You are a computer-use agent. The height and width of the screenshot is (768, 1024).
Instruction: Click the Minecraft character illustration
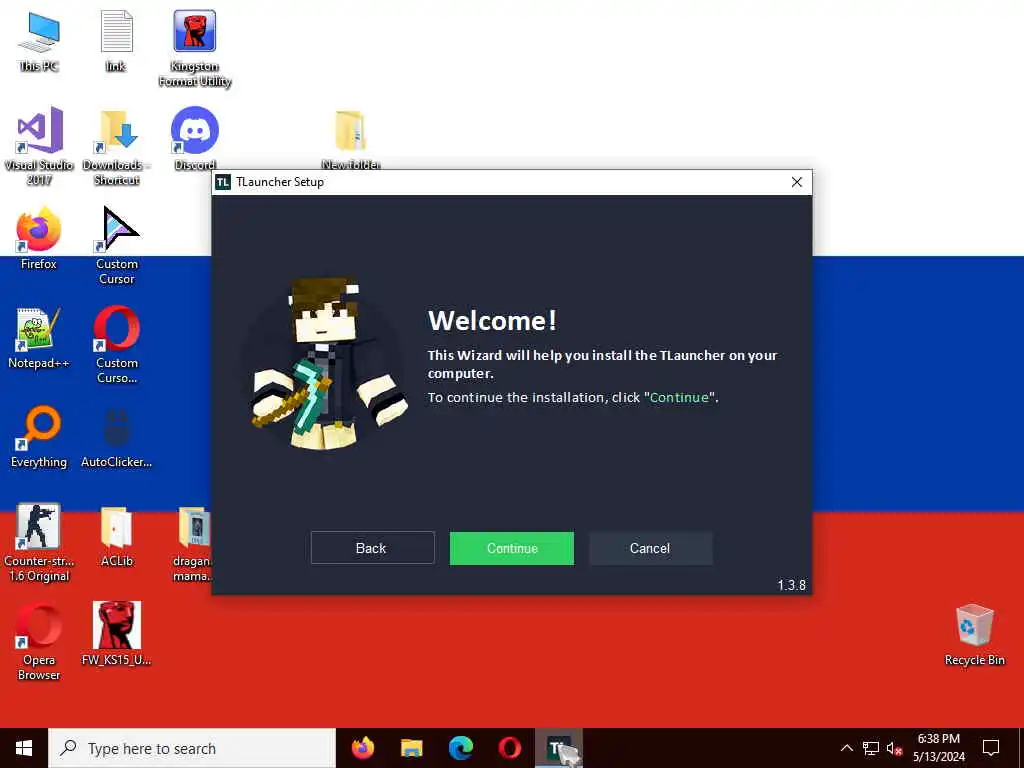tap(328, 364)
